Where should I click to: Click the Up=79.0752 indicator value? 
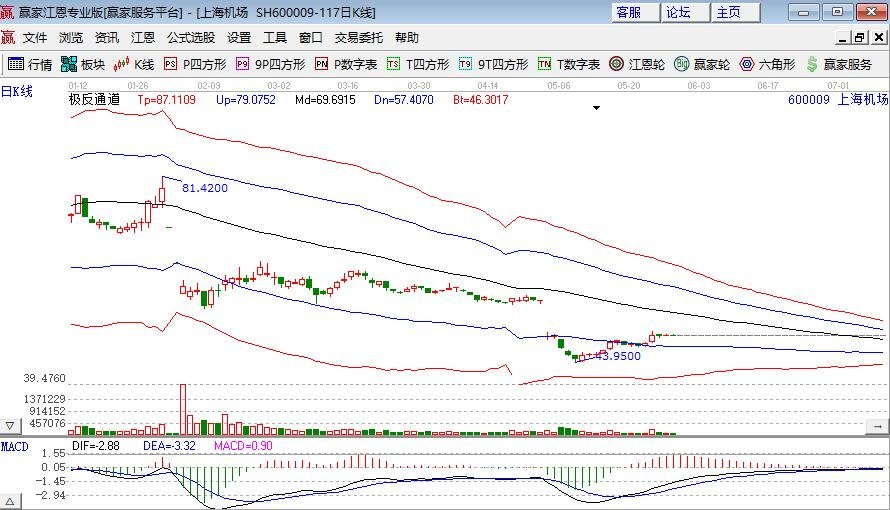tap(246, 100)
